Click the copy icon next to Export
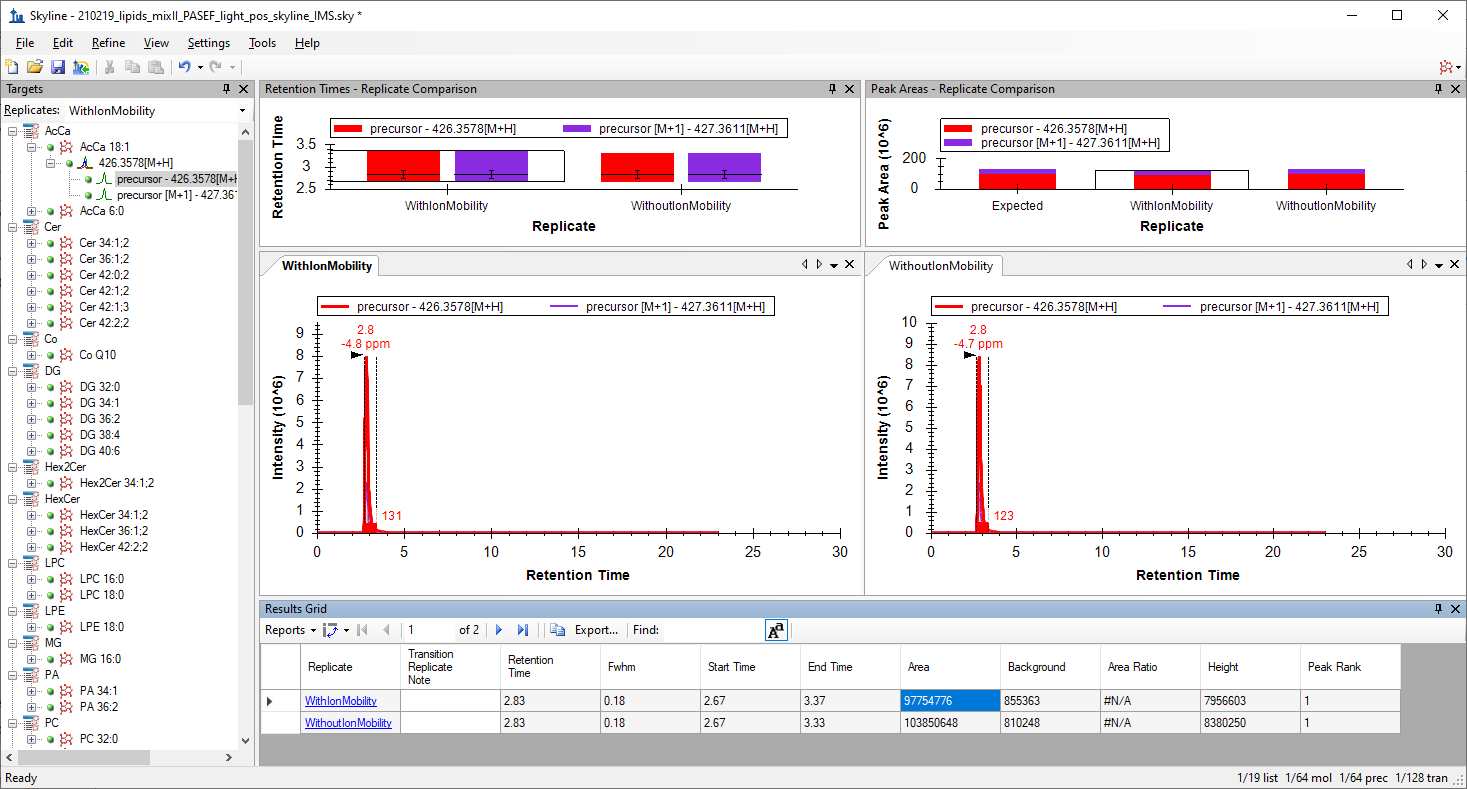This screenshot has height=789, width=1467. [x=558, y=630]
